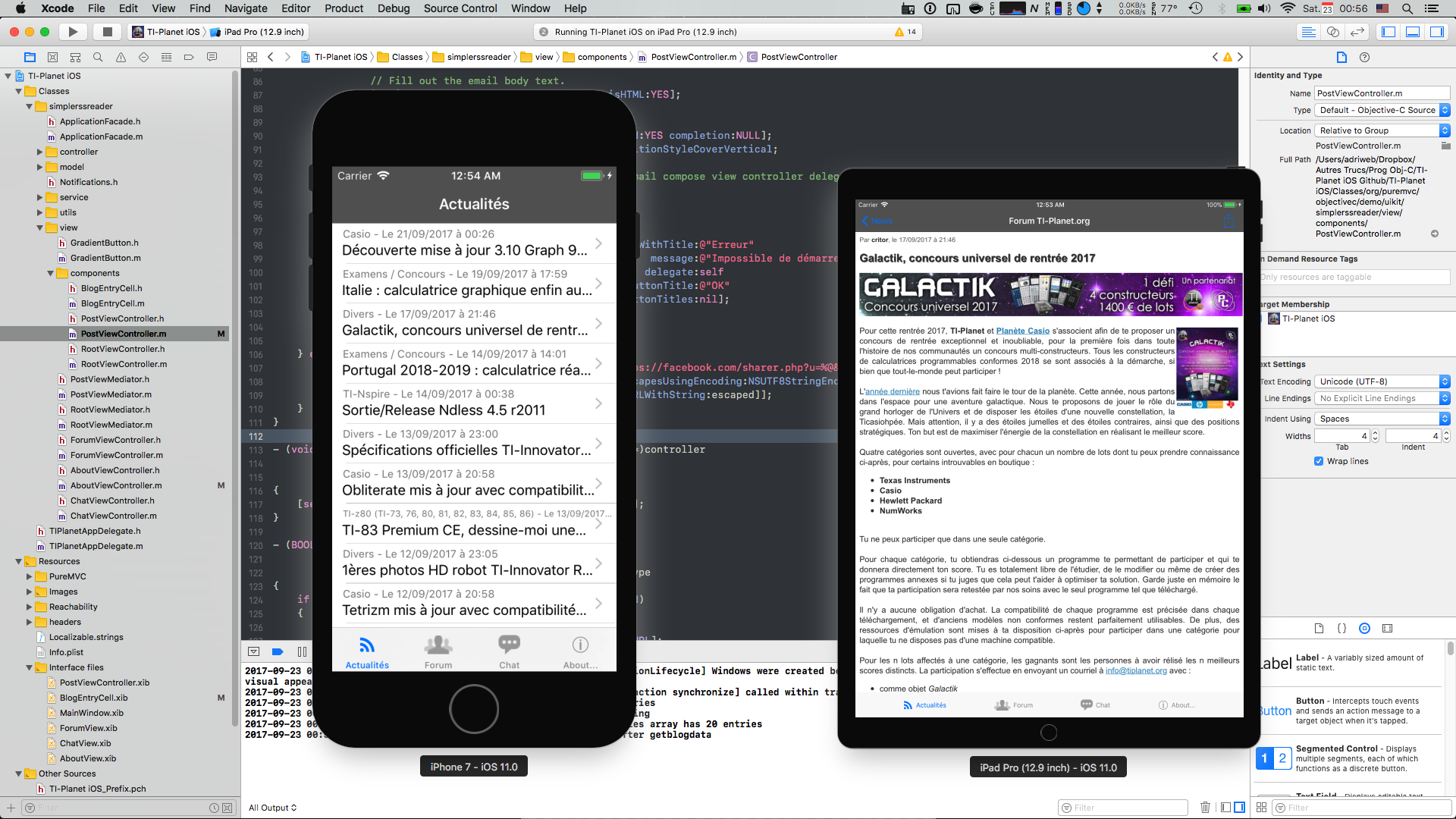Tap About tab in iPhone simulator
The image size is (1456, 819).
[580, 652]
